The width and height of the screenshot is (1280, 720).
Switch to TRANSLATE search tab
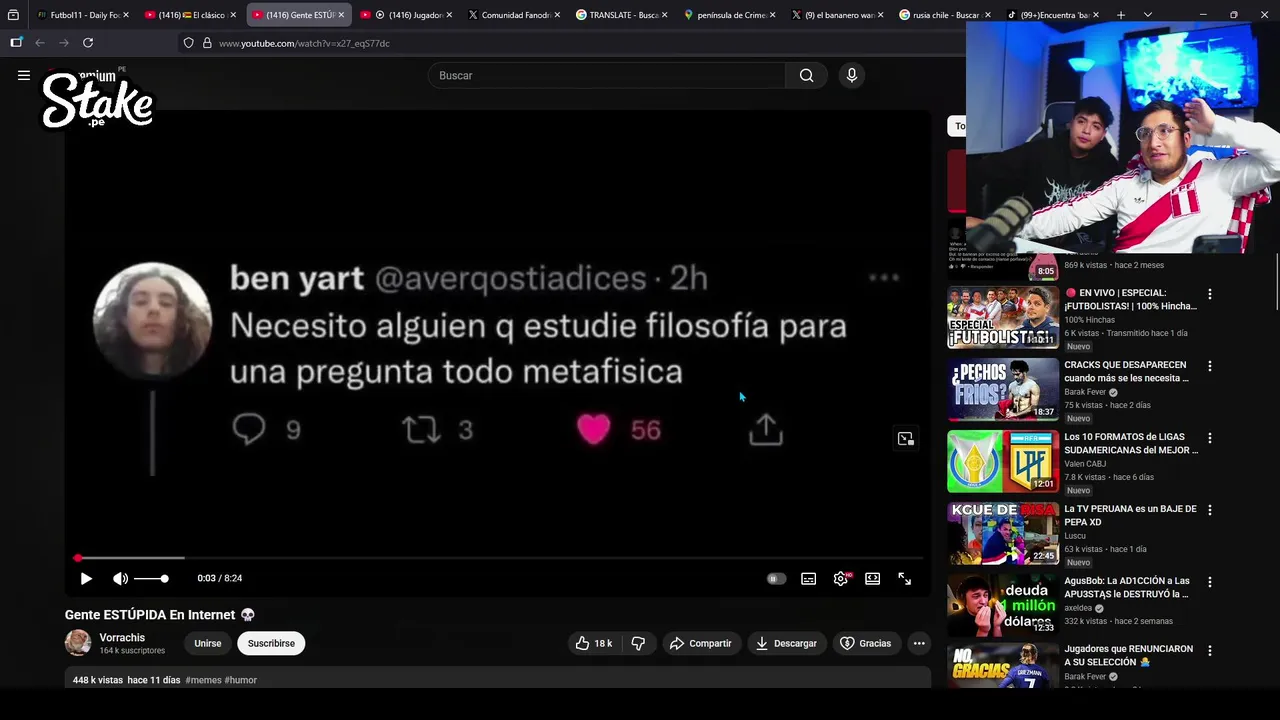pyautogui.click(x=622, y=15)
